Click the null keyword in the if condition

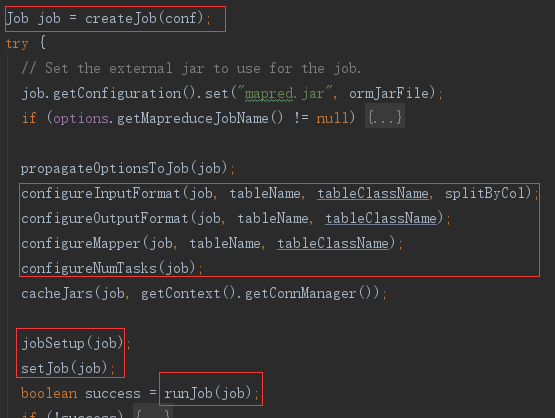(332, 118)
